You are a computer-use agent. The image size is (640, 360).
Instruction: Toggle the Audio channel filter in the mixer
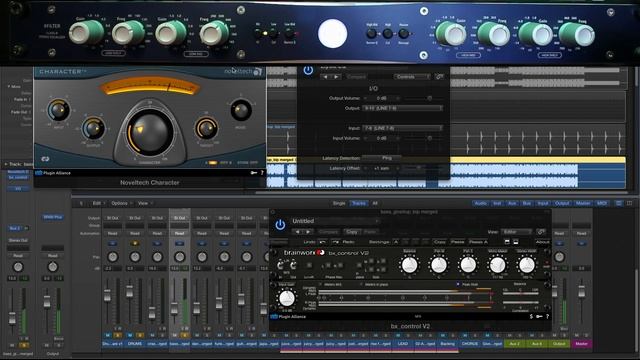480,203
